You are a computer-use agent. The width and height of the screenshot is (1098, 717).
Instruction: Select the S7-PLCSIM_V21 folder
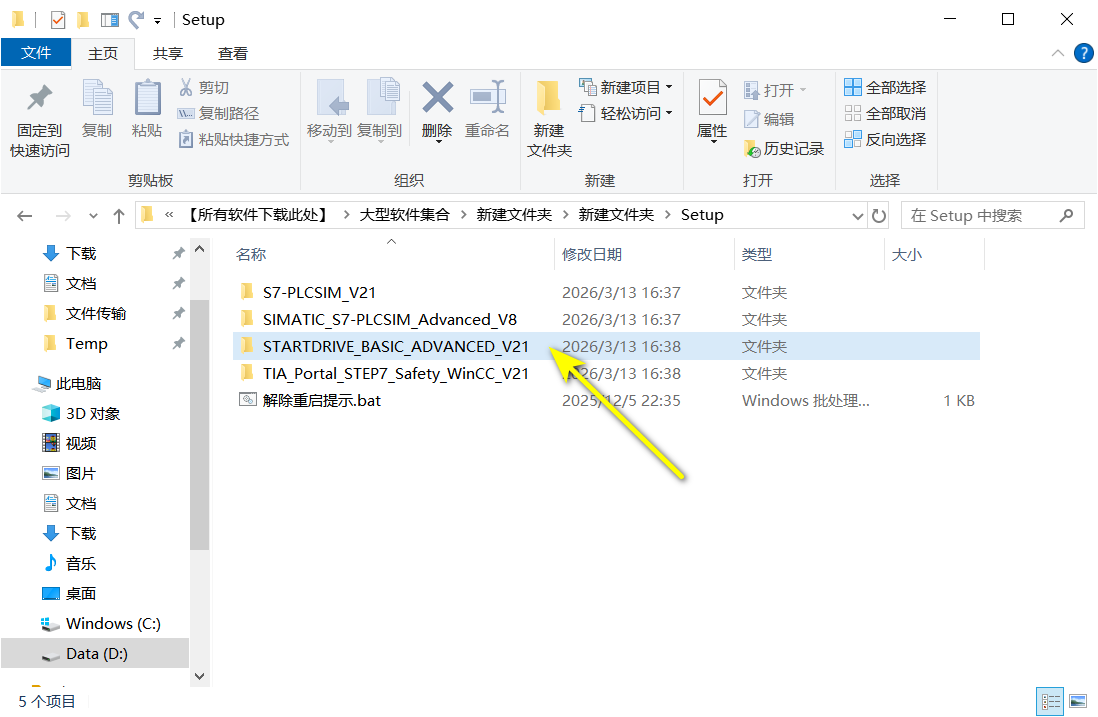pyautogui.click(x=606, y=293)
